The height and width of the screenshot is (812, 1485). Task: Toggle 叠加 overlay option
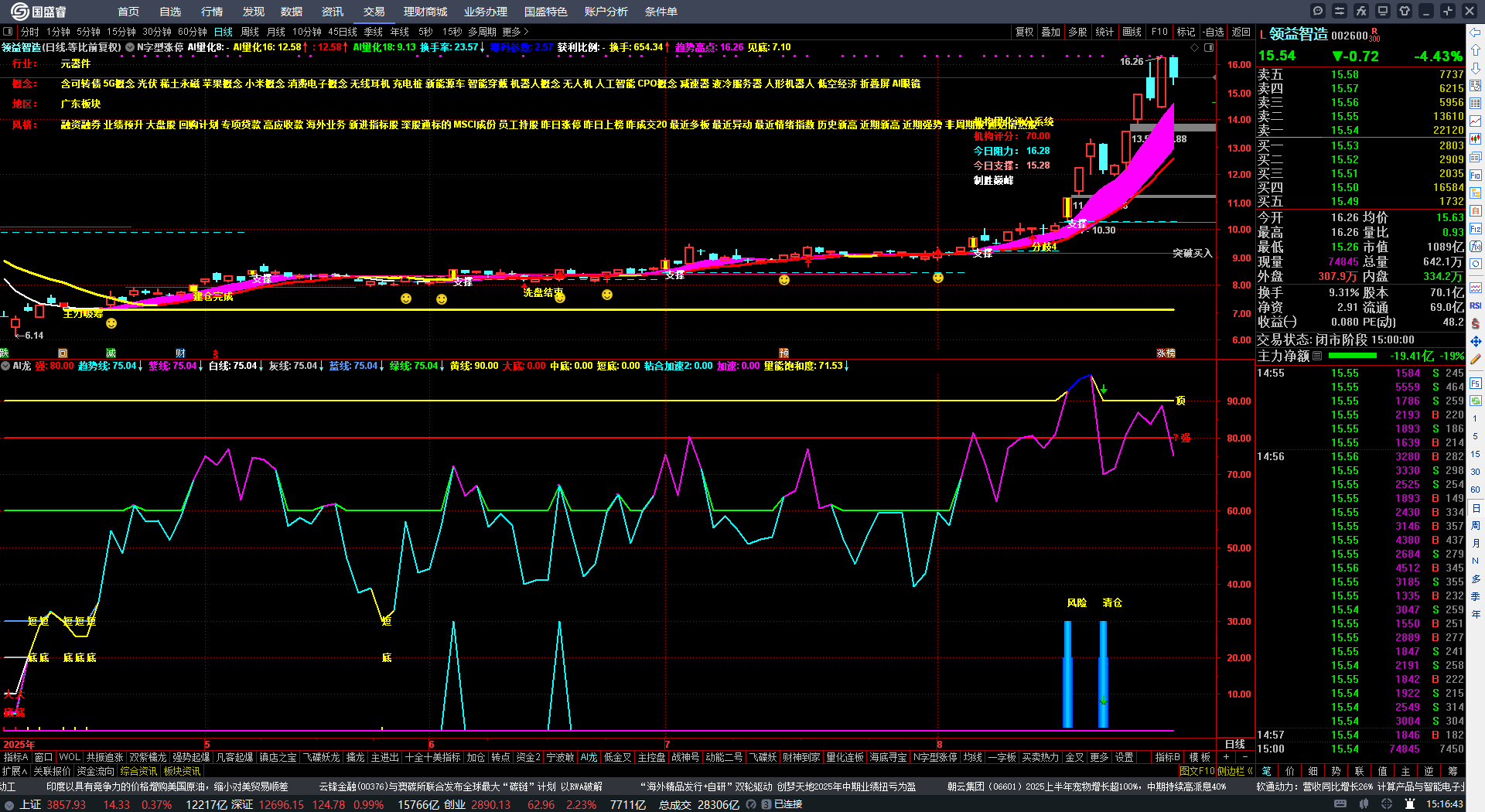pos(1050,32)
